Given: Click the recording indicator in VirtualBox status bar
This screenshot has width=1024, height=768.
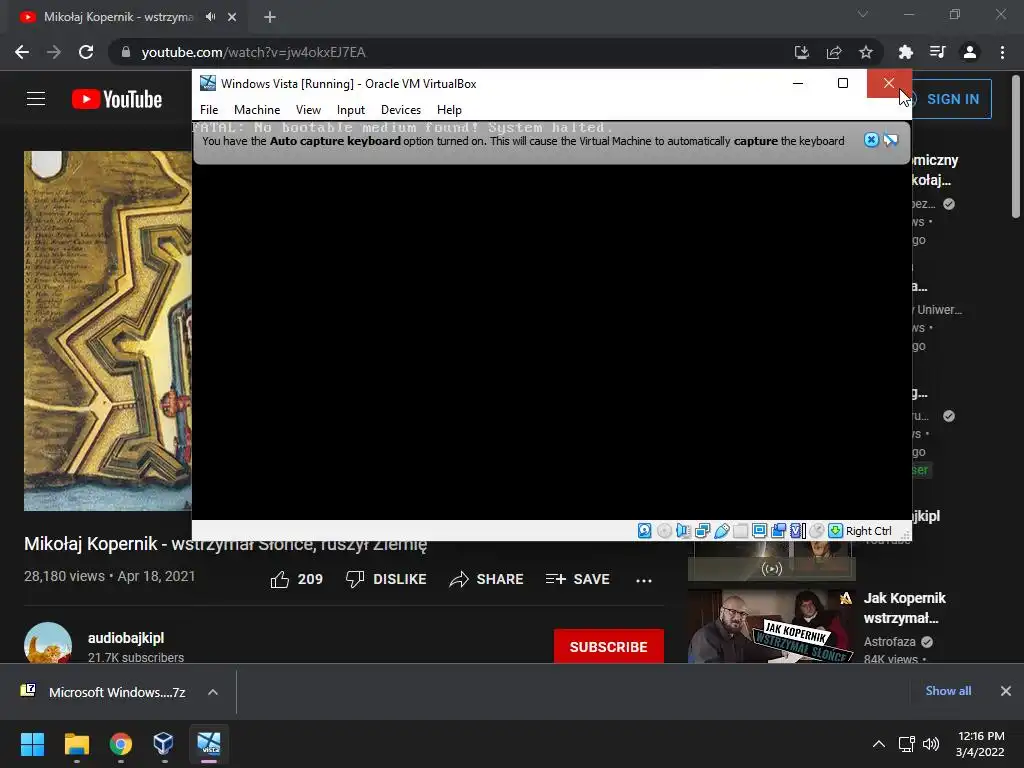Looking at the screenshot, I should (x=778, y=531).
